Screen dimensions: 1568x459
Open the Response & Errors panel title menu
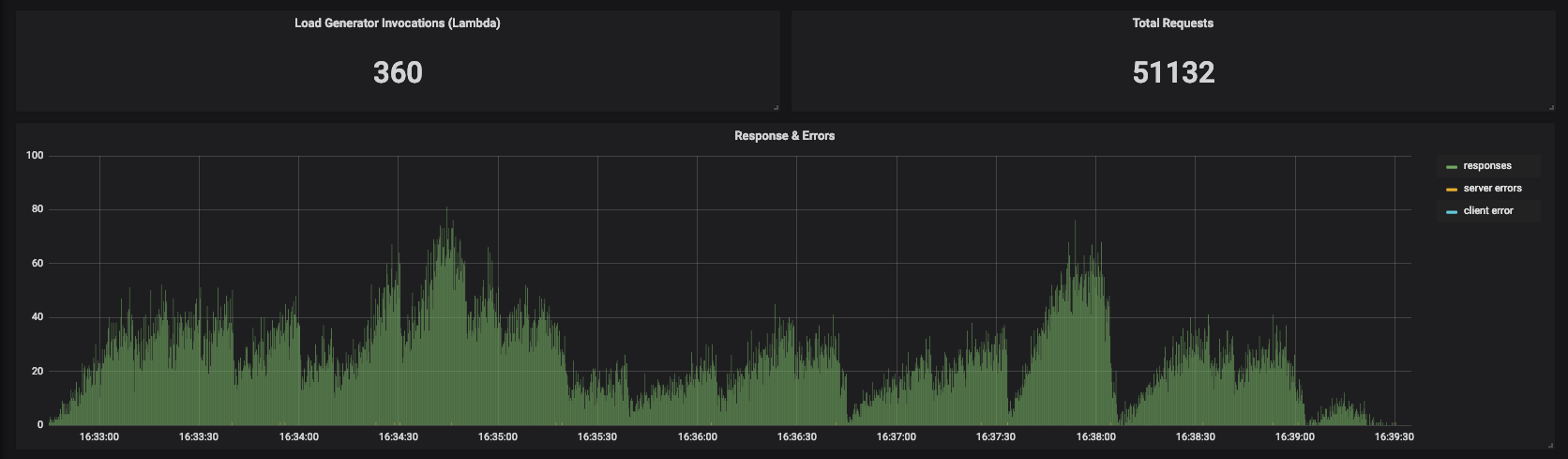click(784, 136)
